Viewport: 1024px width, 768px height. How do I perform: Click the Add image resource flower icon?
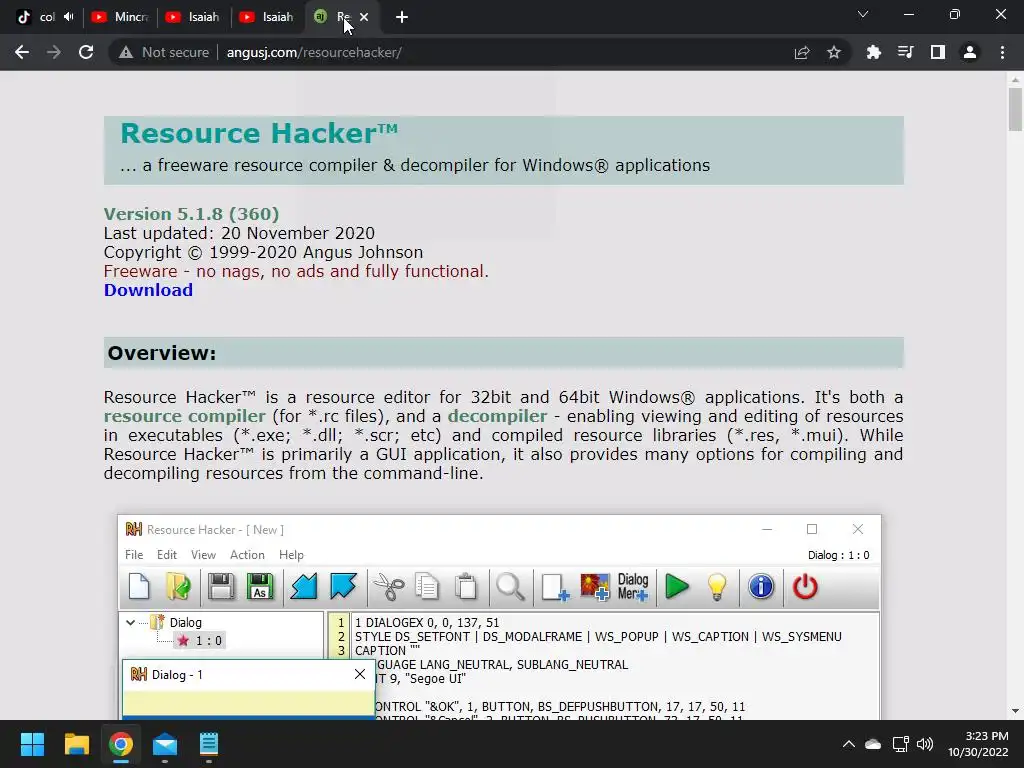(594, 586)
